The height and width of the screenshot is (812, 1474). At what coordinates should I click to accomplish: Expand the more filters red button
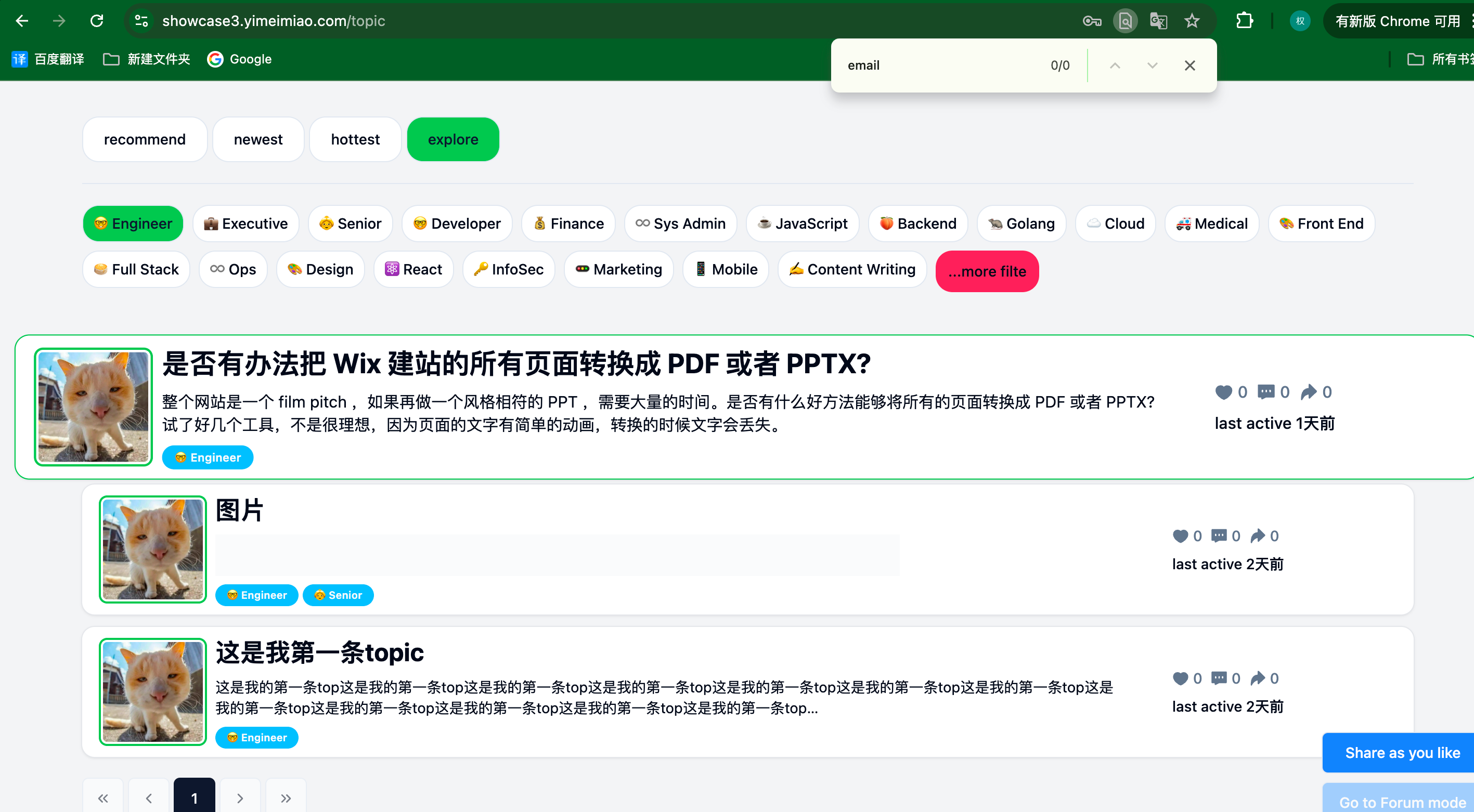pos(987,271)
